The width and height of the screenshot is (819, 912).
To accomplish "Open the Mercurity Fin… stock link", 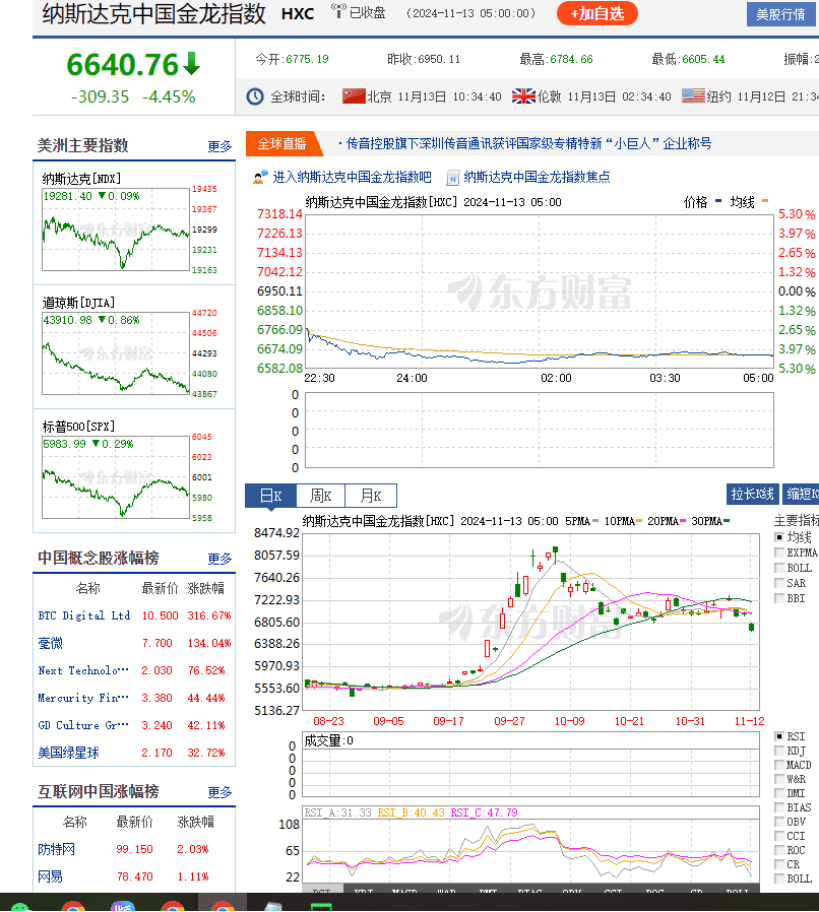I will point(83,697).
